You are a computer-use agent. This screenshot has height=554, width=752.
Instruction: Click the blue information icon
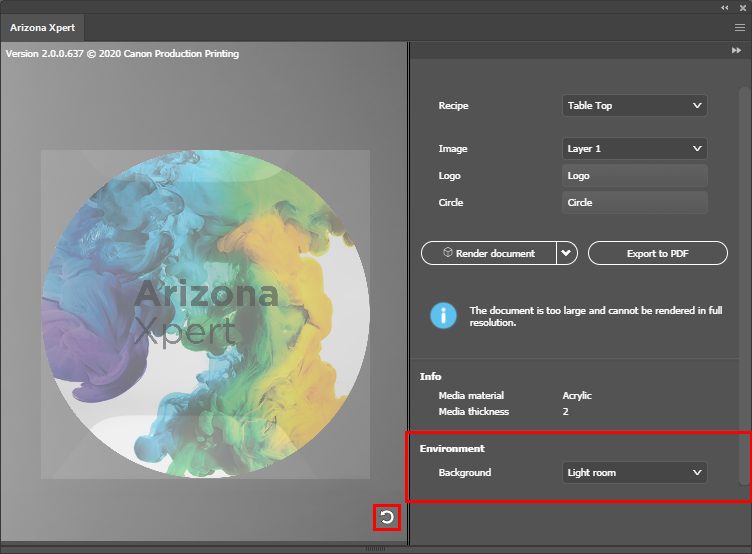coord(443,316)
